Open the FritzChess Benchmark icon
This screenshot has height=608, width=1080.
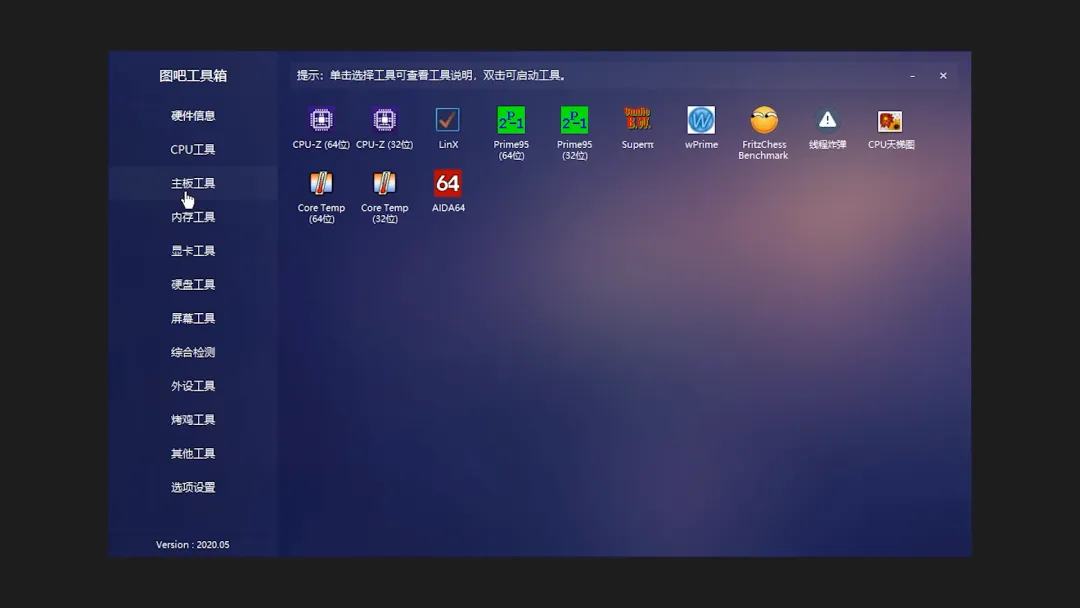pos(763,121)
